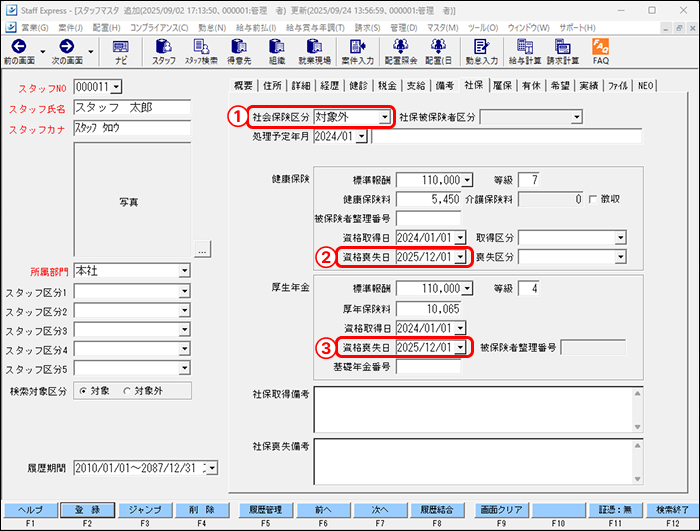Click the 社保喪失備考 scrollbar down arrow
Screen dimensions: 700x531
pyautogui.click(x=638, y=479)
